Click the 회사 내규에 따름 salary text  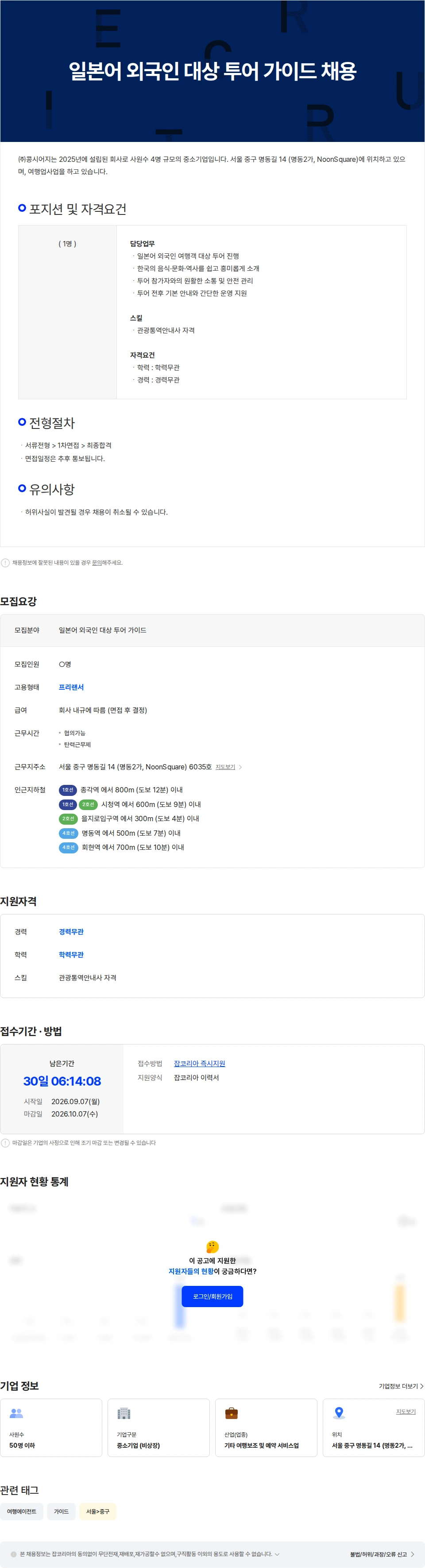pos(102,710)
